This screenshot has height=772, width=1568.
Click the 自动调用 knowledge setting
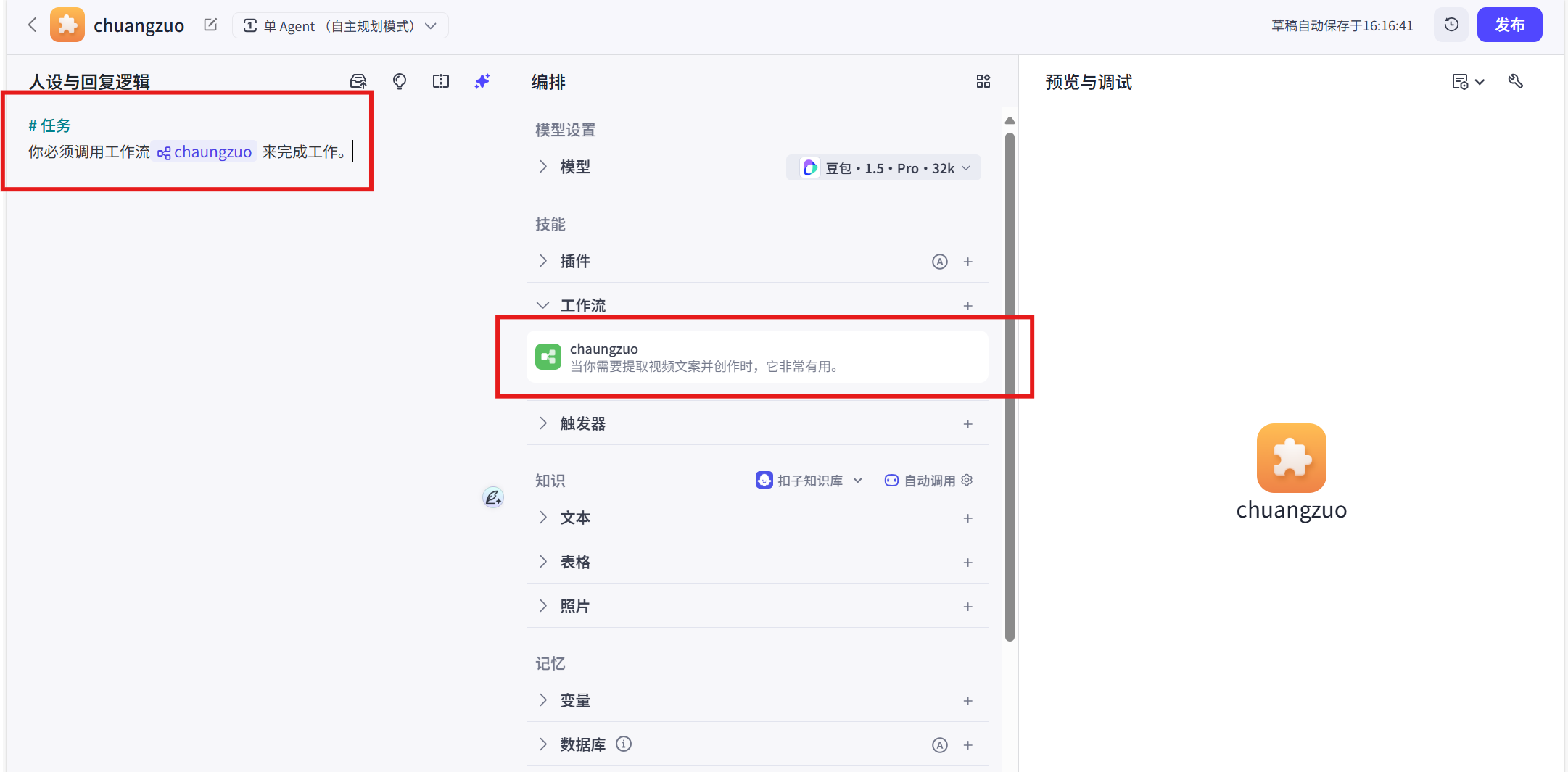point(921,481)
